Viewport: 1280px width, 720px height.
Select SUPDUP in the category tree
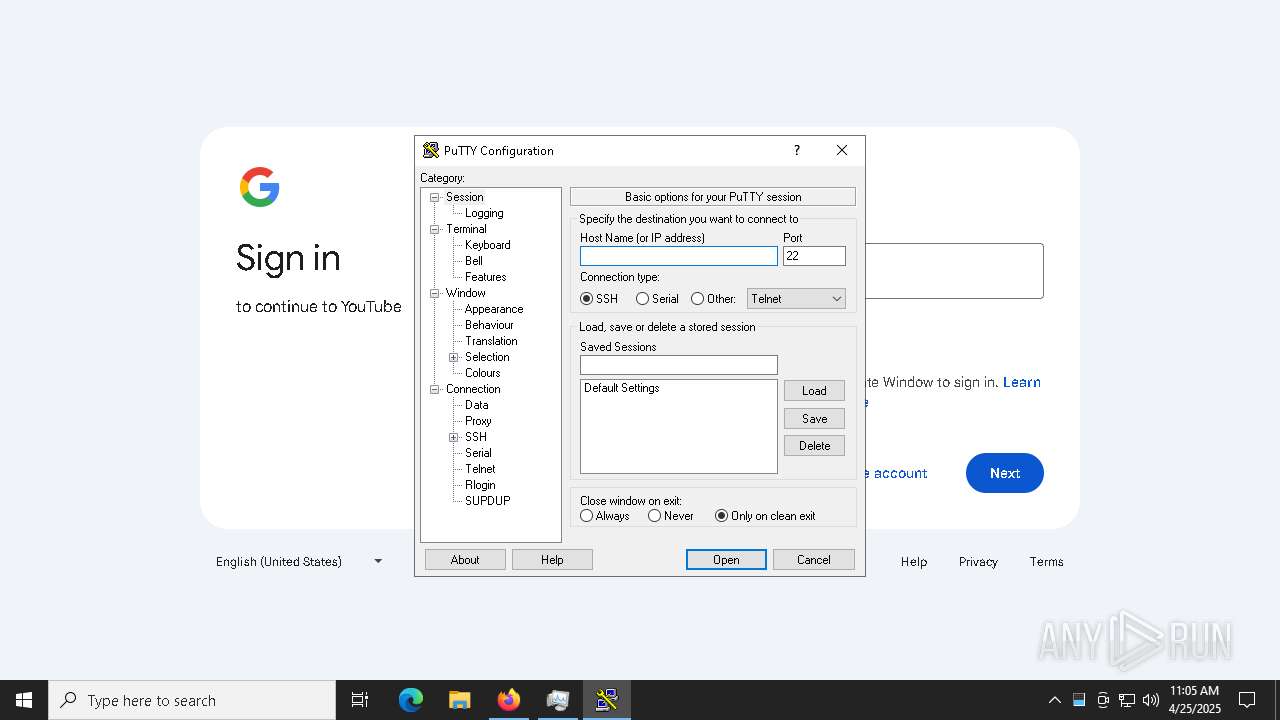coord(488,501)
